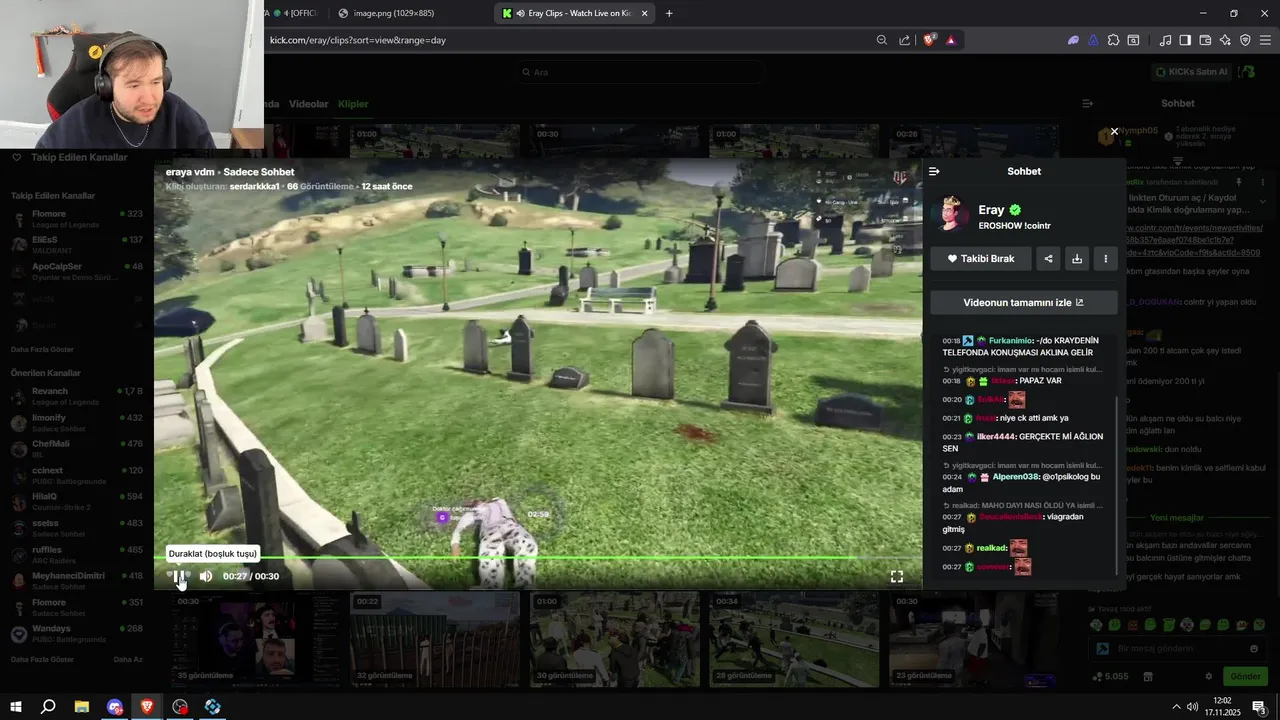Open Brave Shields lion icon

pyautogui.click(x=930, y=41)
